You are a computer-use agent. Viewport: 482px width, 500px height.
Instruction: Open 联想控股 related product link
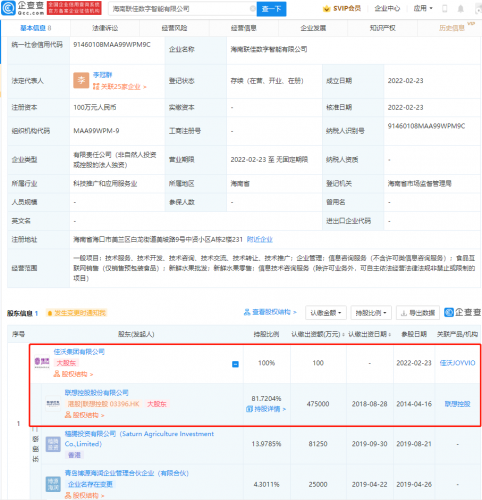[457, 404]
